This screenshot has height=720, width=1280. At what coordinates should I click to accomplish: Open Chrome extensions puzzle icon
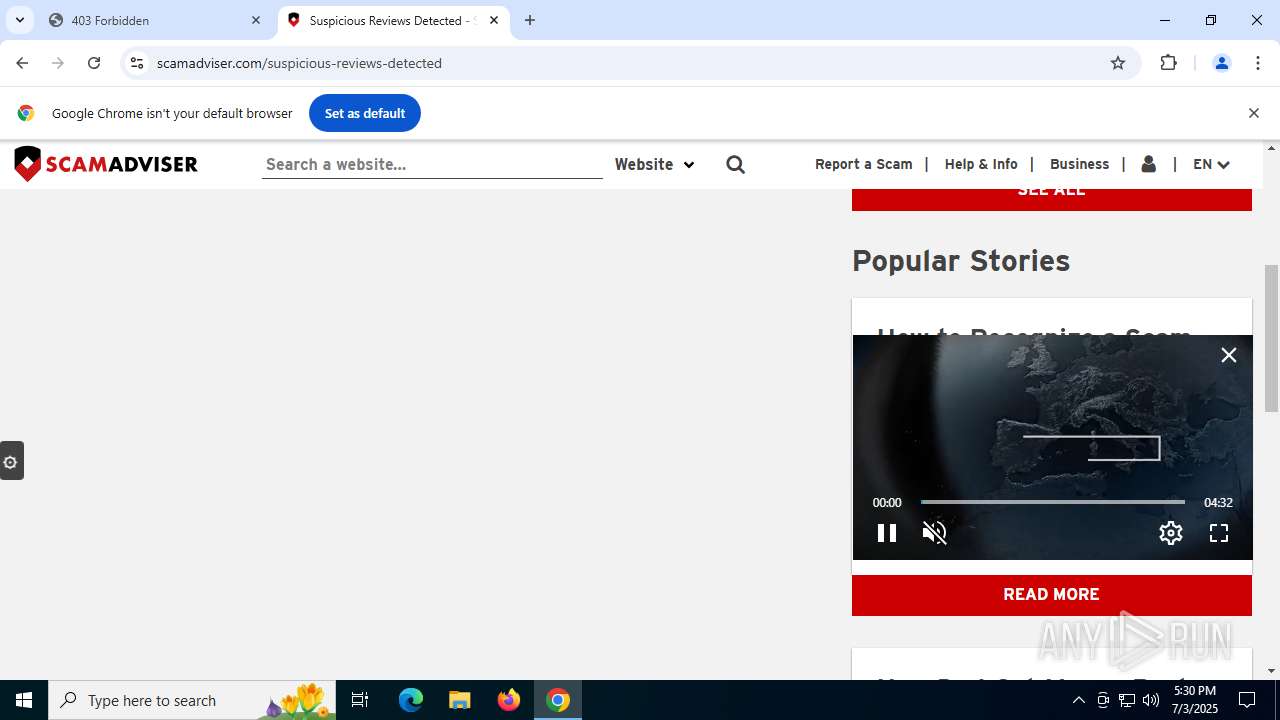(x=1169, y=63)
